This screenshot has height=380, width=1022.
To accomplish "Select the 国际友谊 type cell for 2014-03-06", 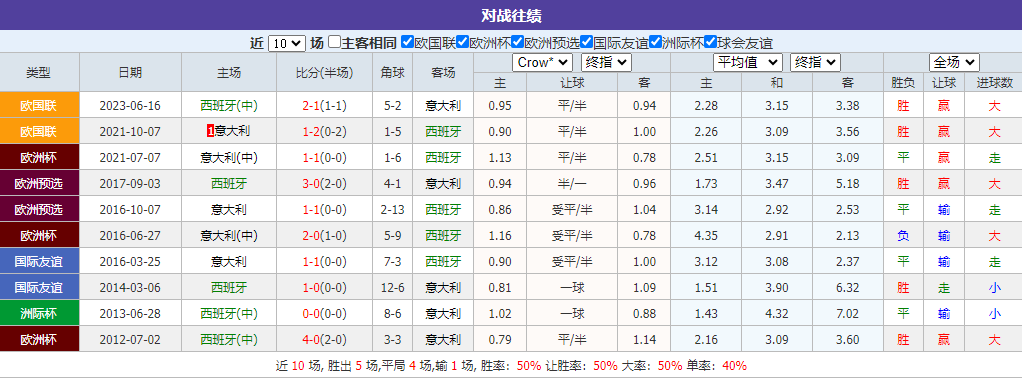I will click(x=39, y=287).
